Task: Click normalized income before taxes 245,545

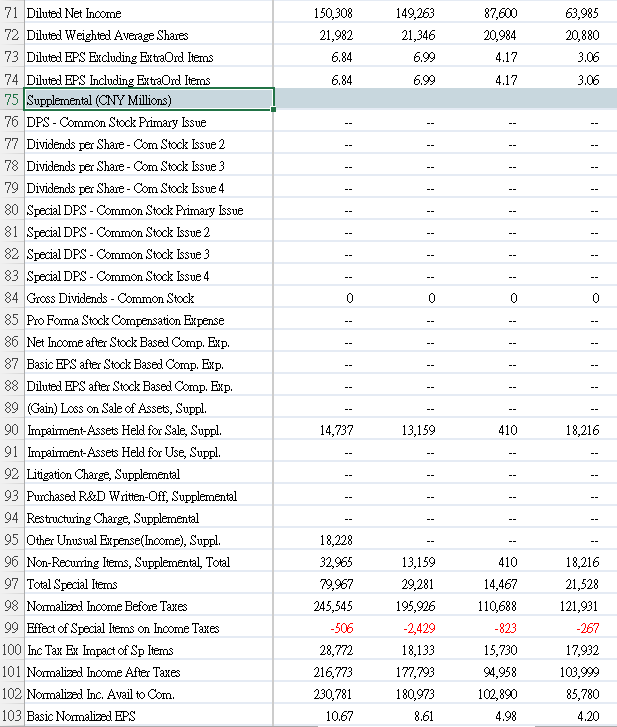Action: 333,606
